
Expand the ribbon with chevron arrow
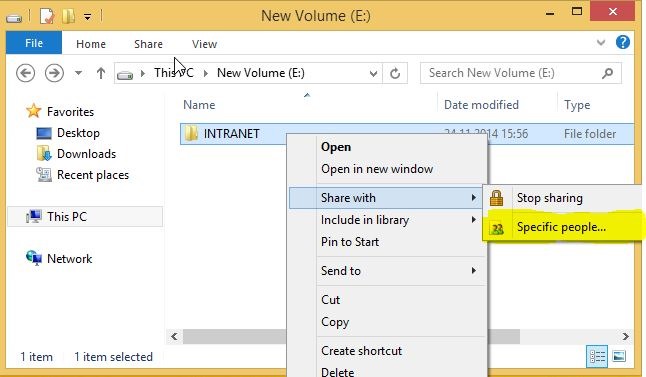601,42
